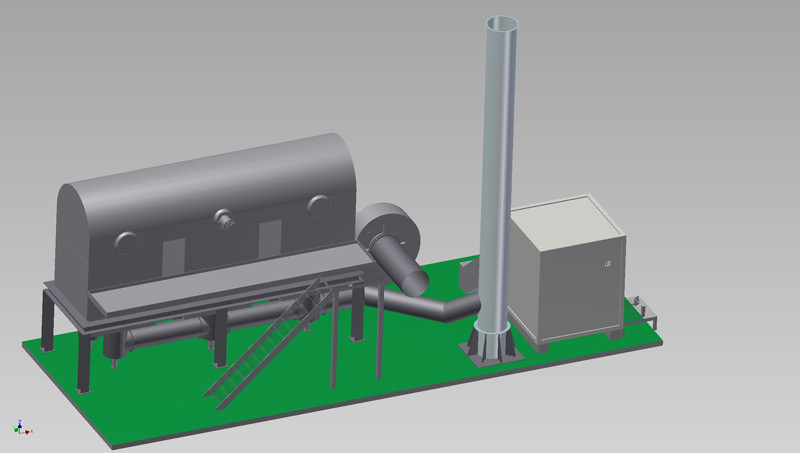Screen dimensions: 800x453
Task: Click the left rectangular door on tank
Action: point(173,254)
